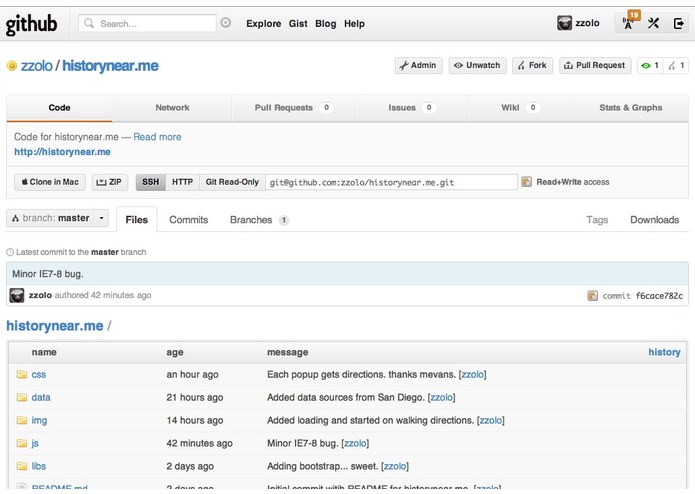Open Explore in top navigation
Image resolution: width=695 pixels, height=494 pixels.
click(264, 23)
